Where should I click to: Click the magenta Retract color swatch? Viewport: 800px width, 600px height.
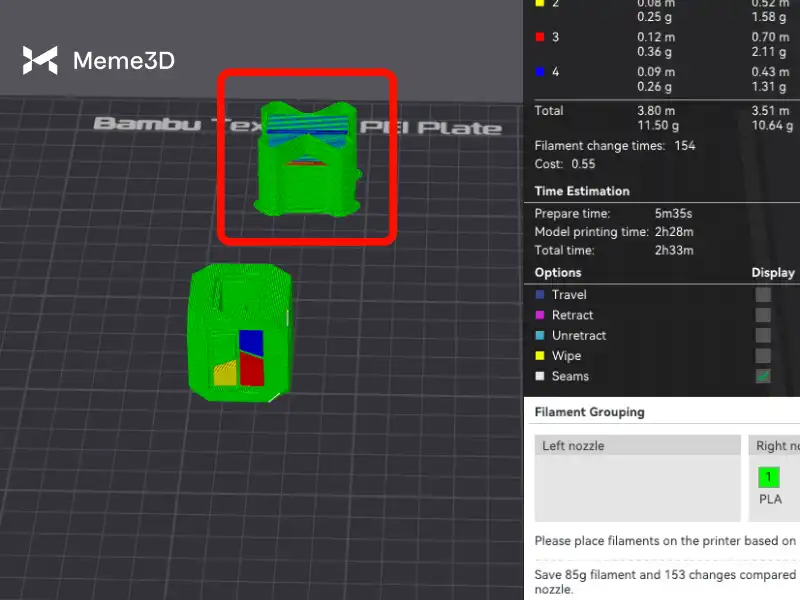(x=540, y=315)
